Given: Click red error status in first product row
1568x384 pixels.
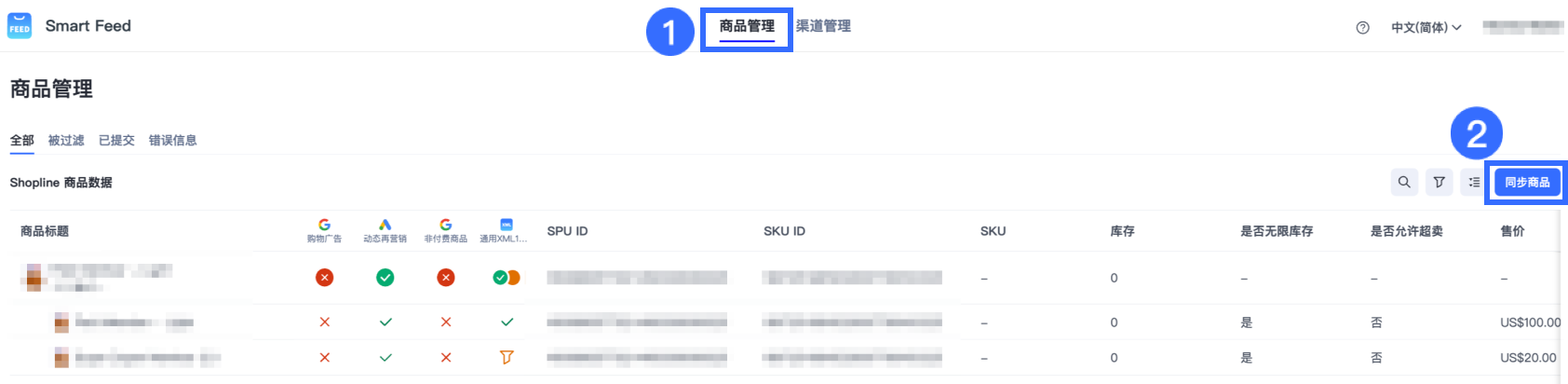Looking at the screenshot, I should point(324,278).
